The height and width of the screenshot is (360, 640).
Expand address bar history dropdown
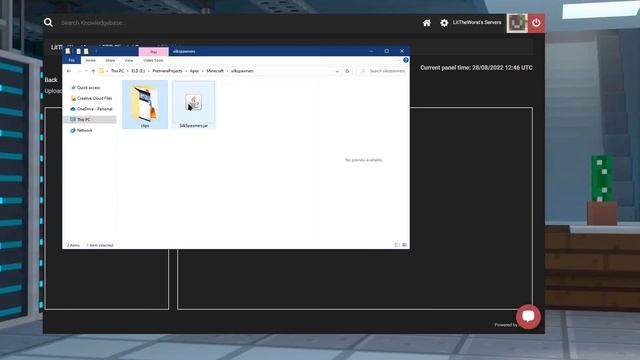point(337,71)
